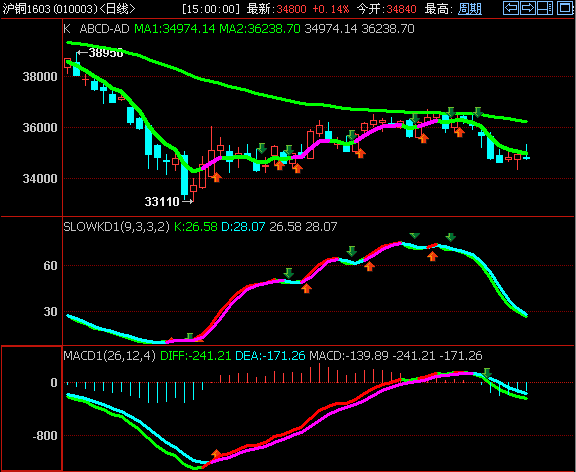Click the MA1:34974.14 legend value
Screen dimensions: 576x472
tap(174, 29)
